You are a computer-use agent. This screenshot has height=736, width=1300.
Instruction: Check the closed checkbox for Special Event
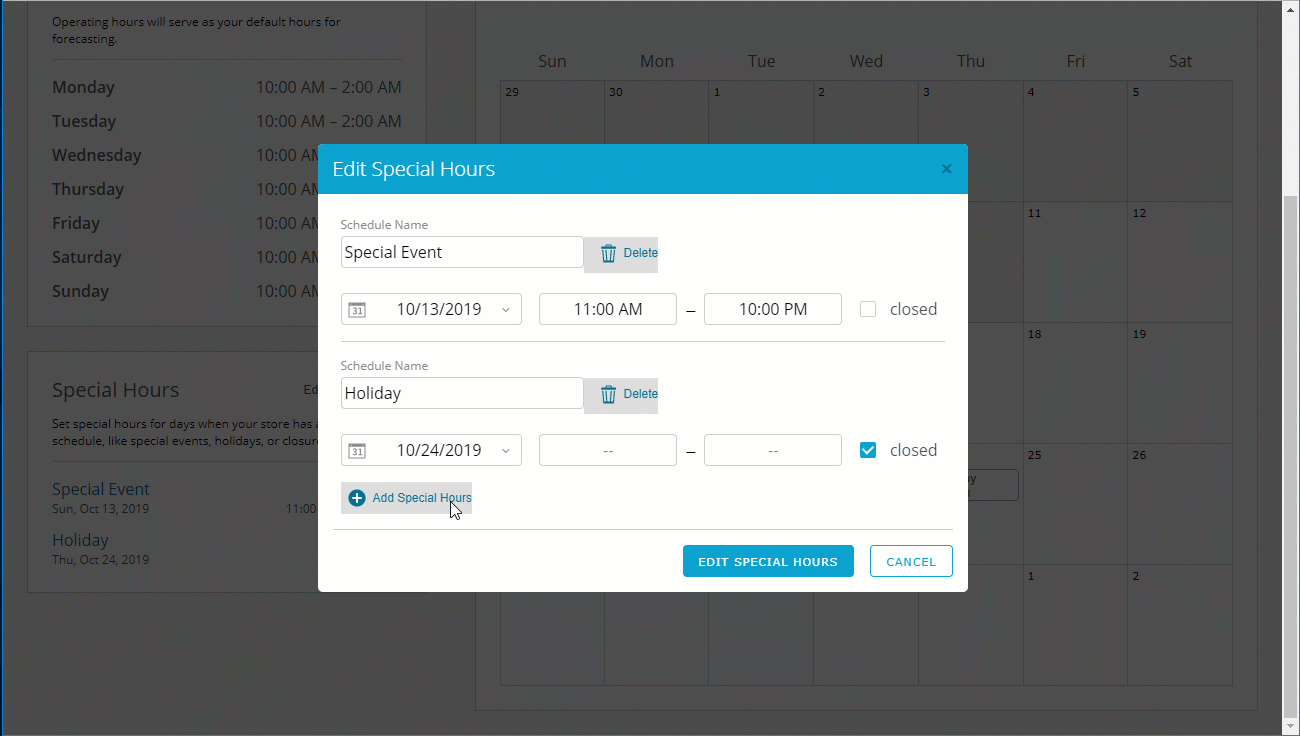(867, 309)
